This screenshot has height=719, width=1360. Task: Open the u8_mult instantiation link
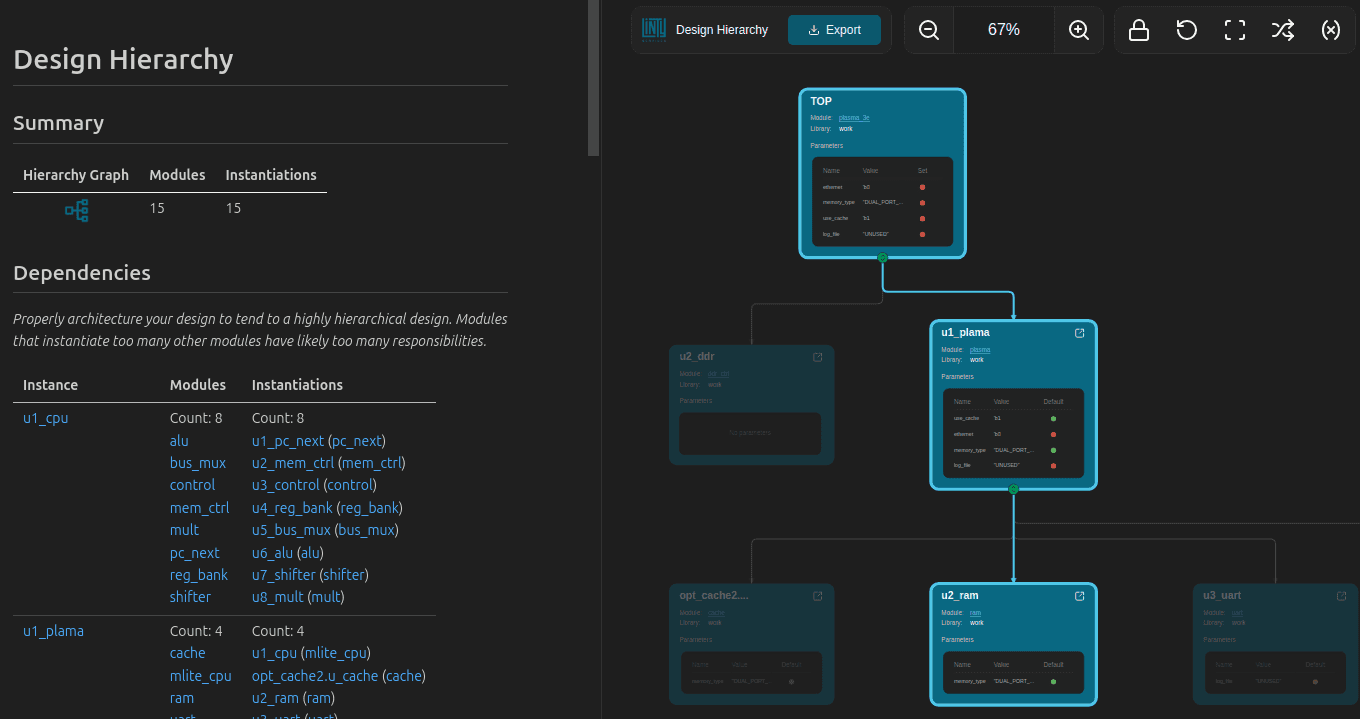(x=278, y=597)
